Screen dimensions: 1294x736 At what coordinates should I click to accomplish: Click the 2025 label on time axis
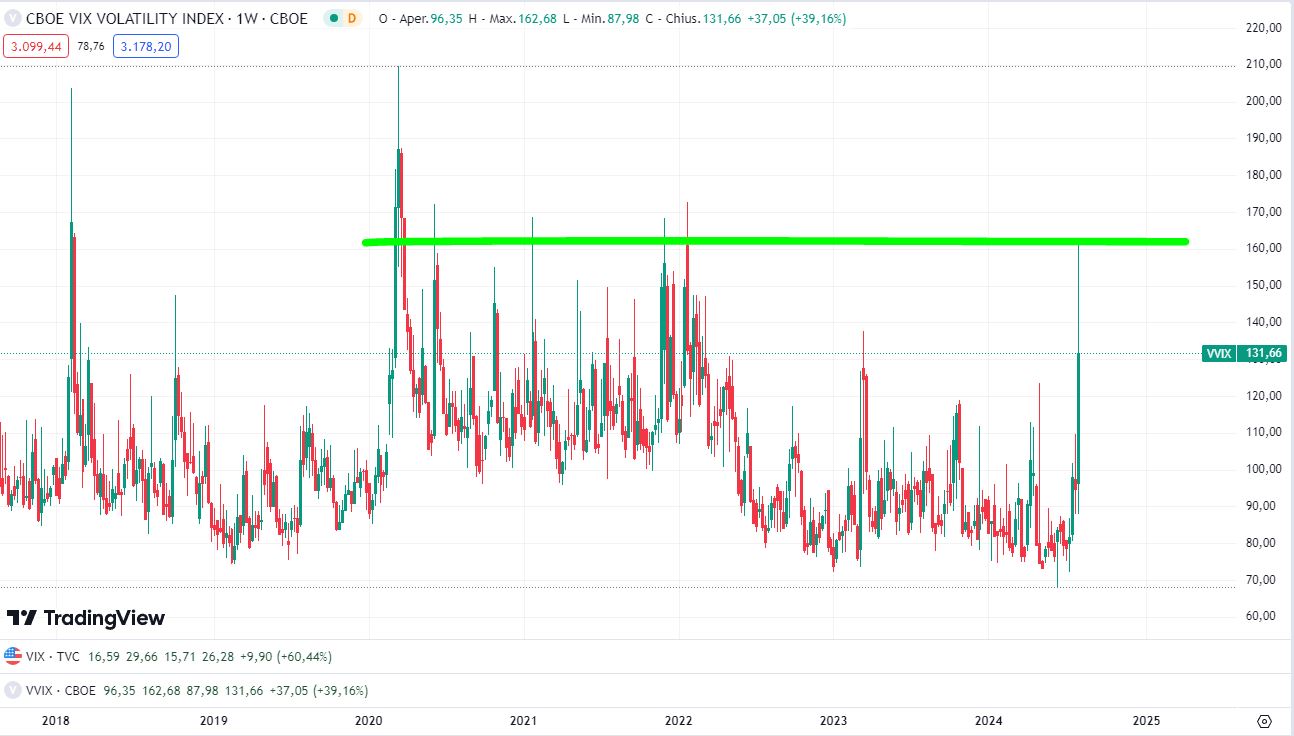(1145, 721)
